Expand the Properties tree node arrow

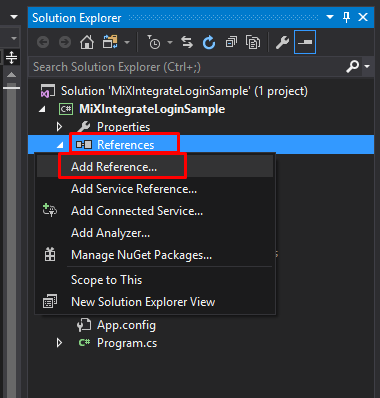tap(59, 127)
